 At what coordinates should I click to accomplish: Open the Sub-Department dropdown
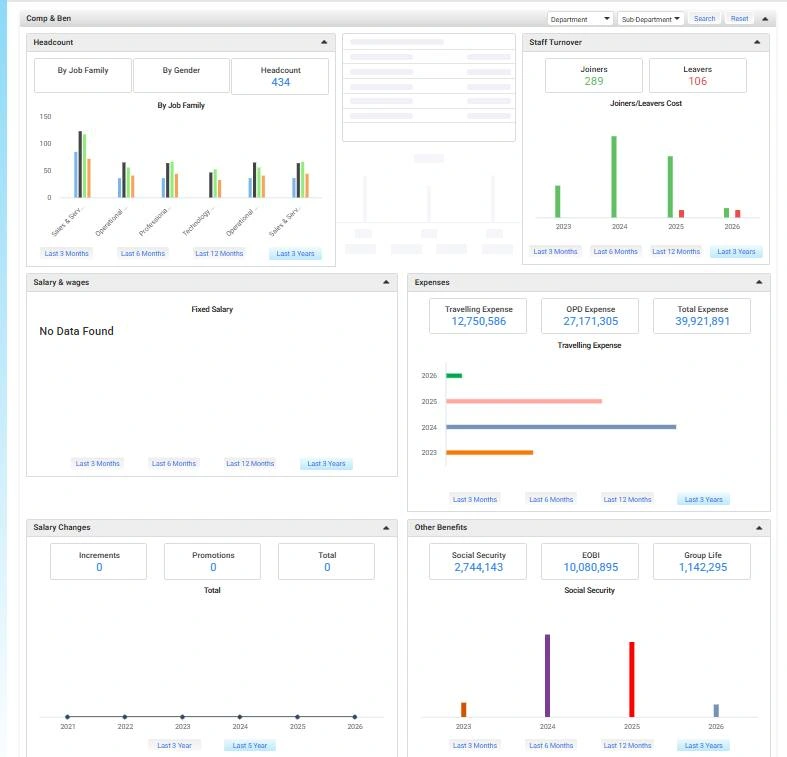click(650, 19)
